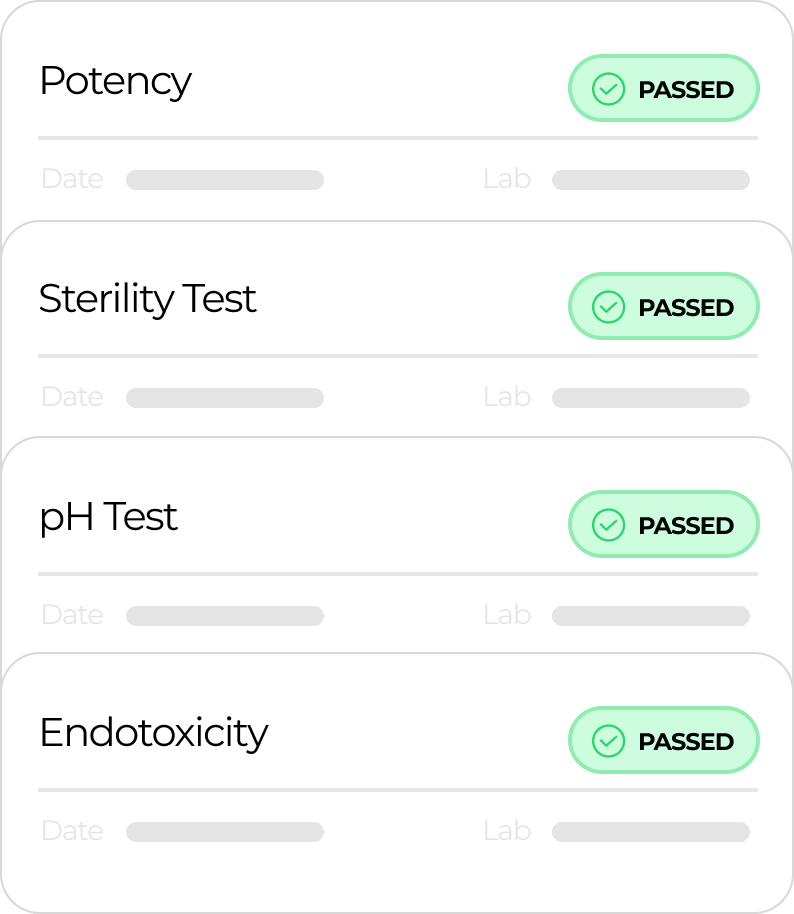794x914 pixels.
Task: Open the Potency test title
Action: pos(115,82)
